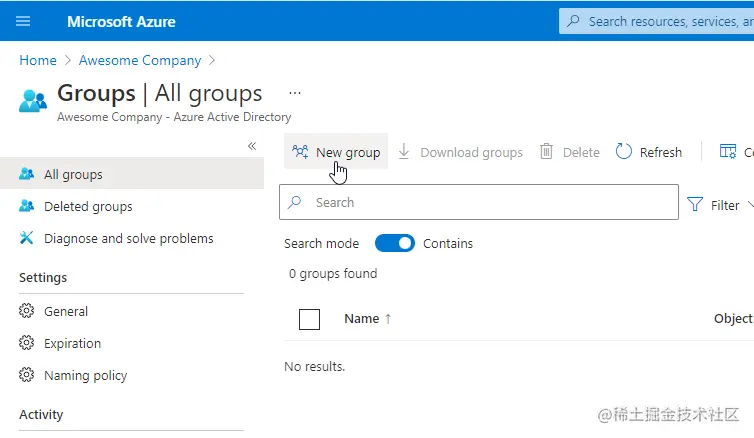Click the magnifier icon in groups search

[x=295, y=202]
